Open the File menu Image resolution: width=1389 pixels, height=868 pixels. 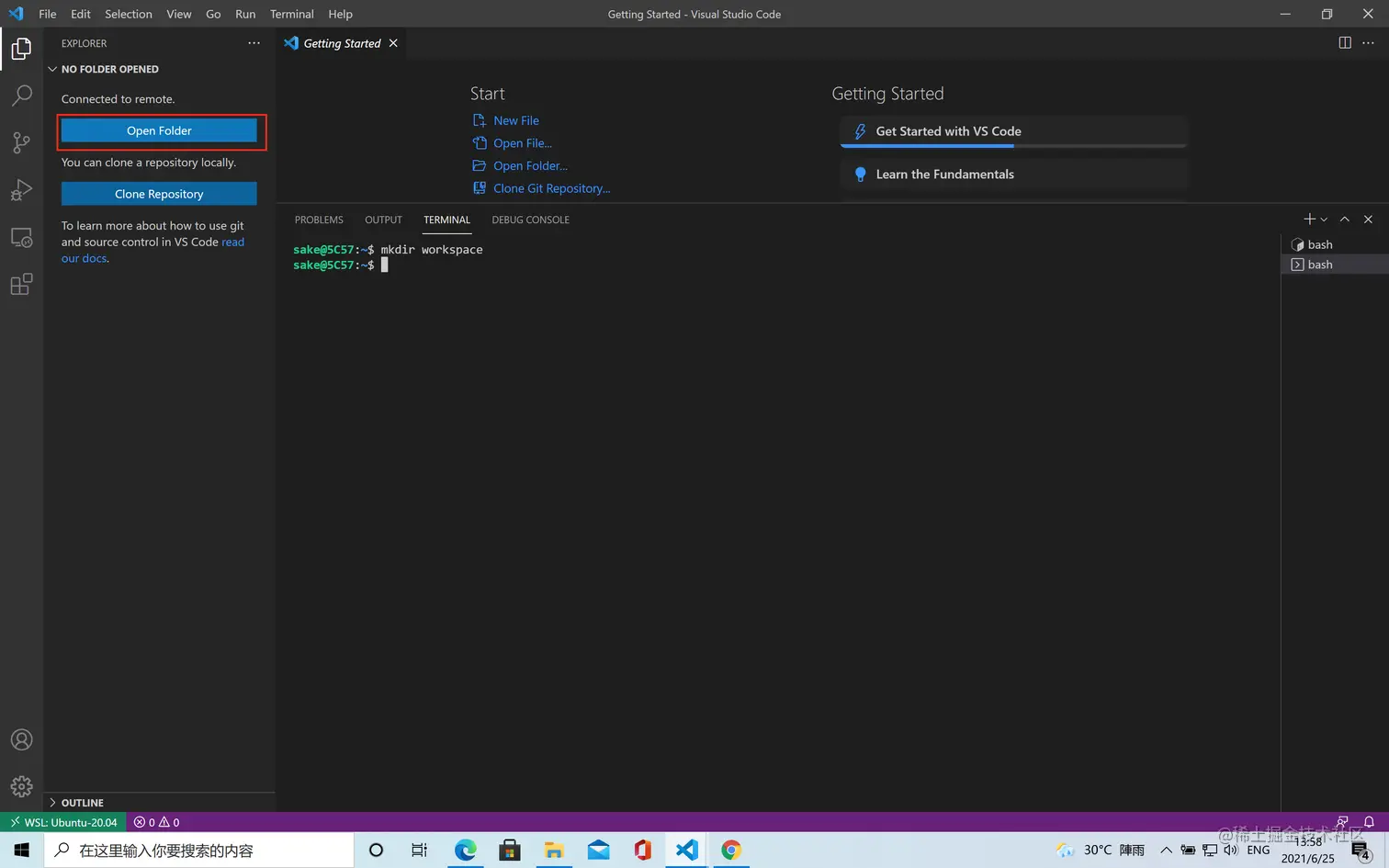(48, 14)
